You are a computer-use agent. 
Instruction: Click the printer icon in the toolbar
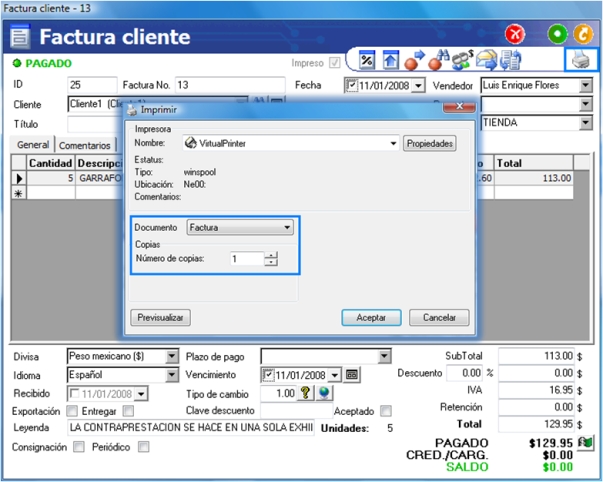580,61
